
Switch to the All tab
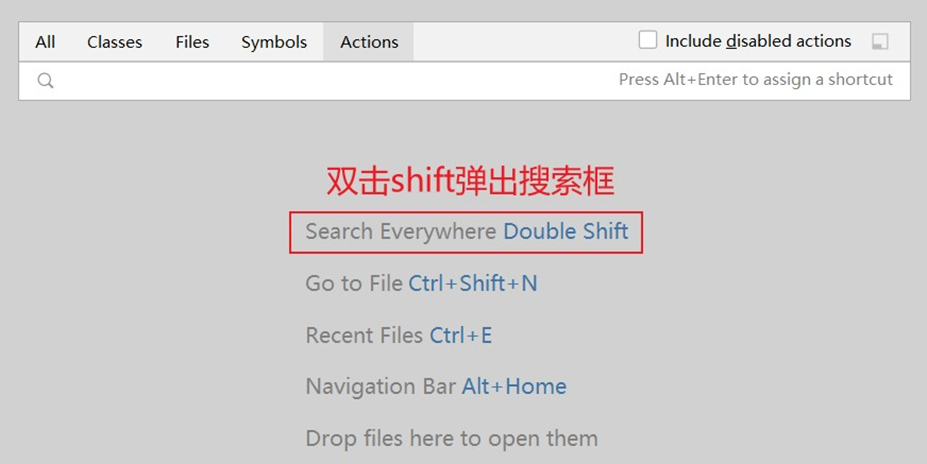(45, 42)
